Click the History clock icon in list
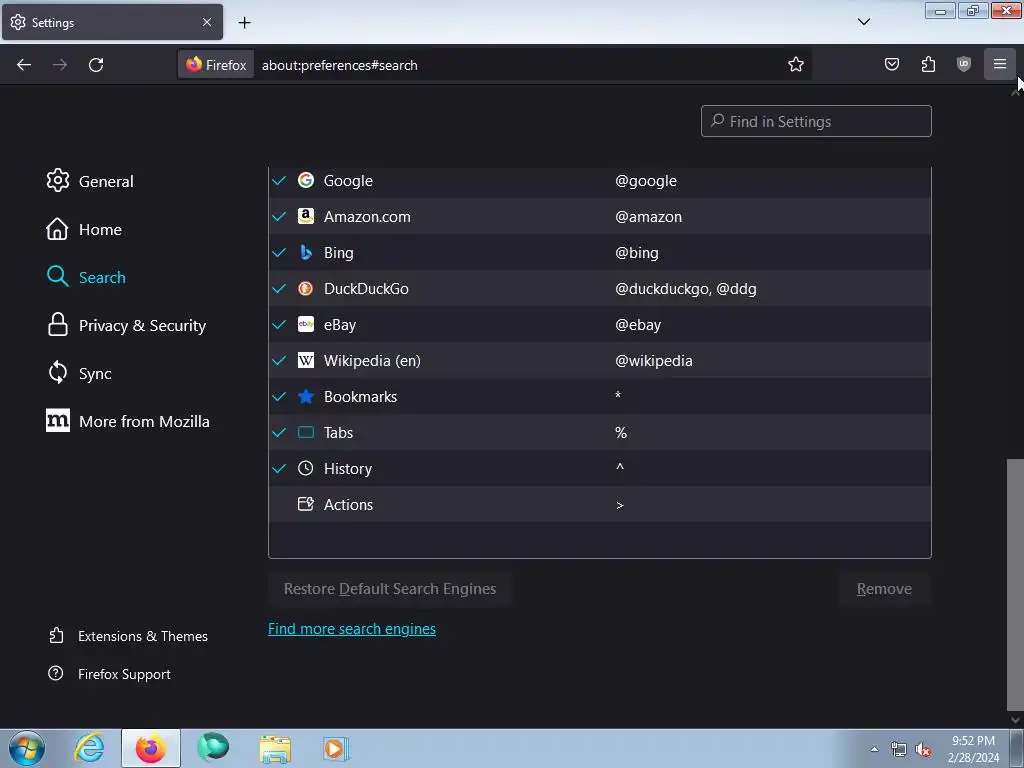1024x768 pixels. [306, 468]
